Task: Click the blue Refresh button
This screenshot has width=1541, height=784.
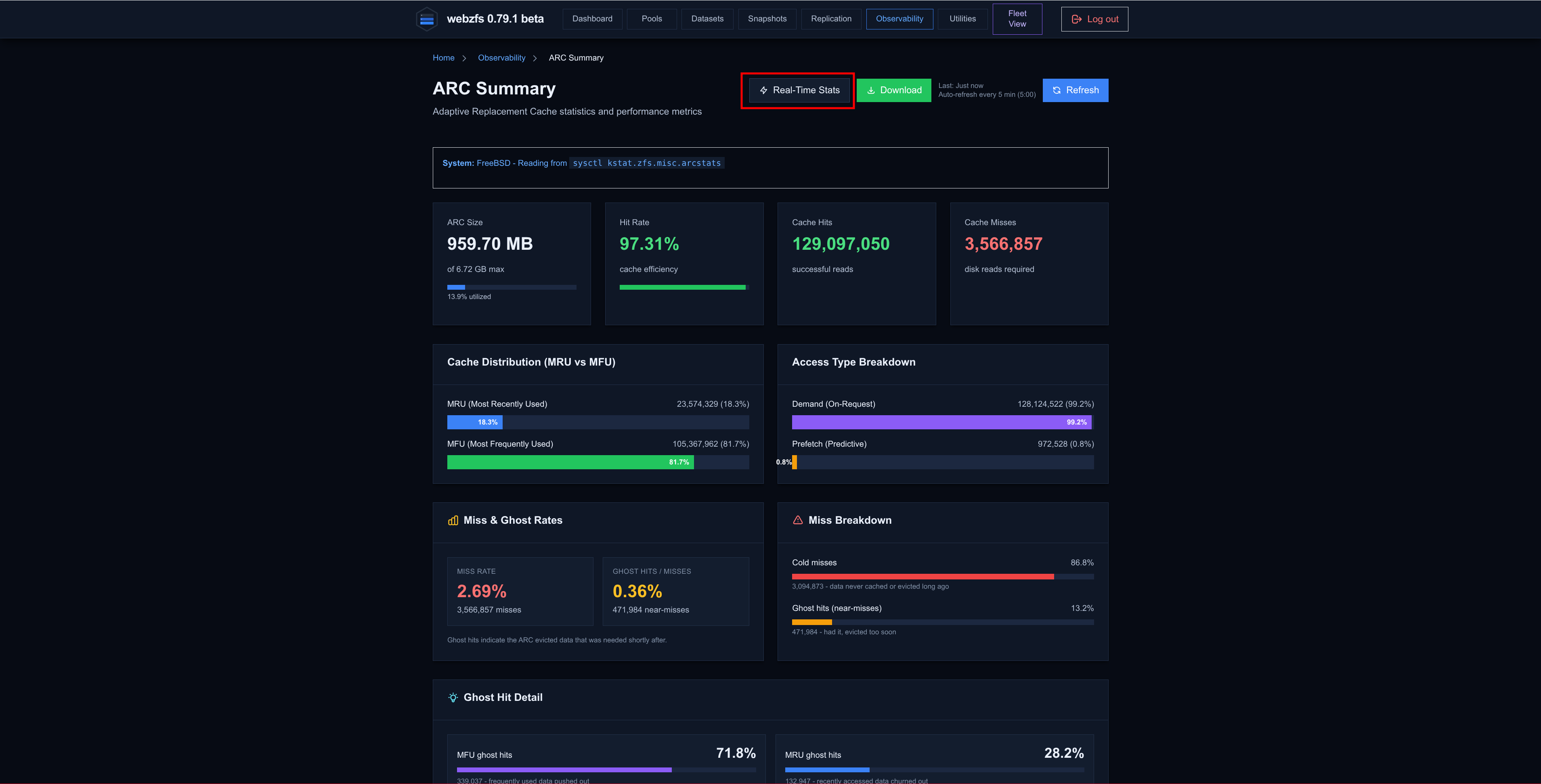Action: point(1075,90)
